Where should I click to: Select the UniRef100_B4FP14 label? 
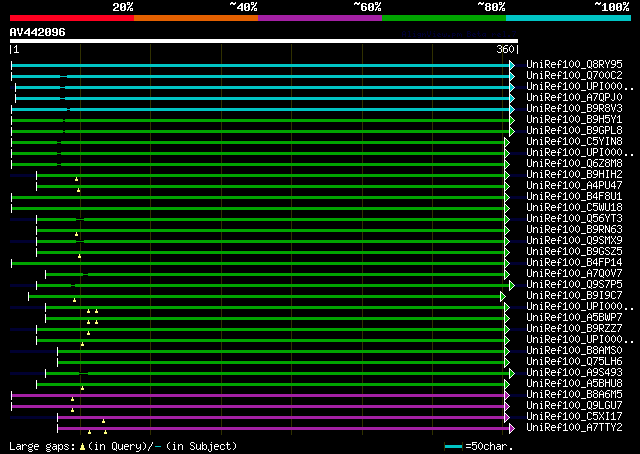point(574,263)
